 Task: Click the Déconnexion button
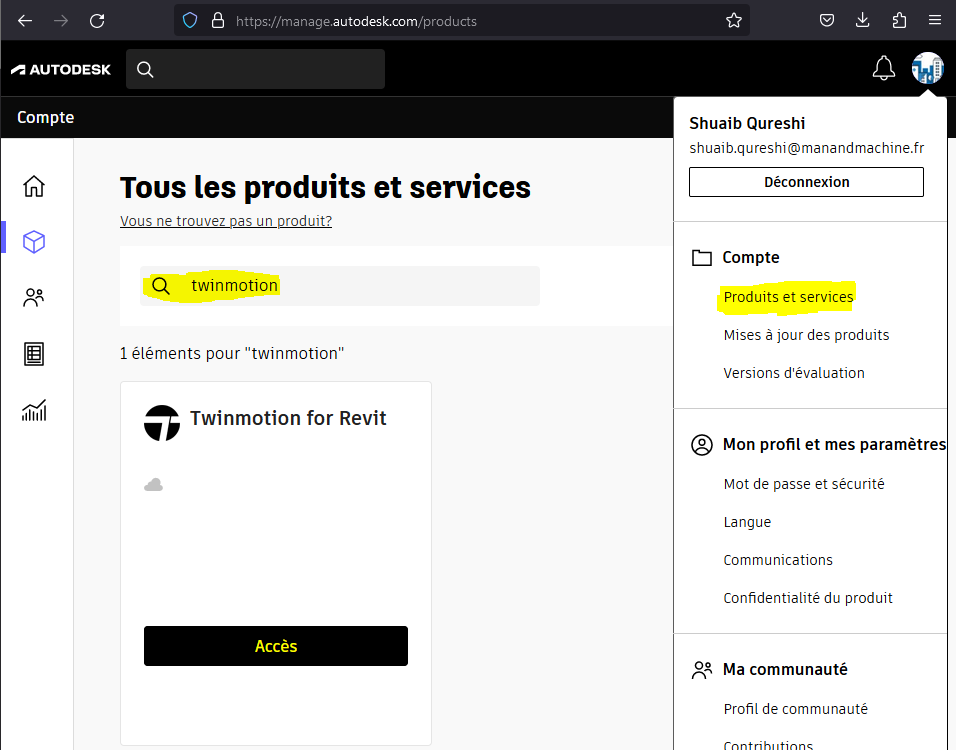coord(806,182)
